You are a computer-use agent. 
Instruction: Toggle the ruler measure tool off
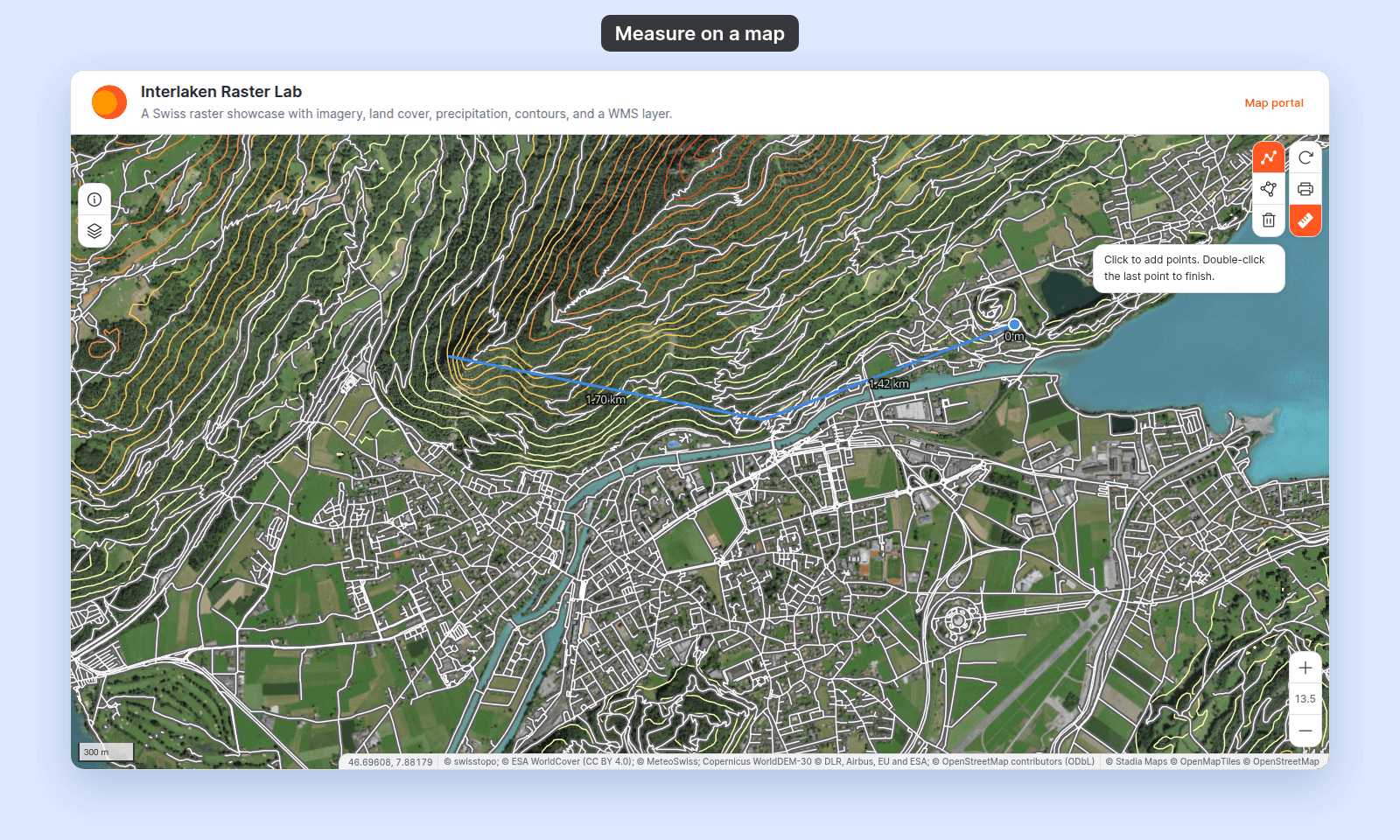pos(1305,220)
